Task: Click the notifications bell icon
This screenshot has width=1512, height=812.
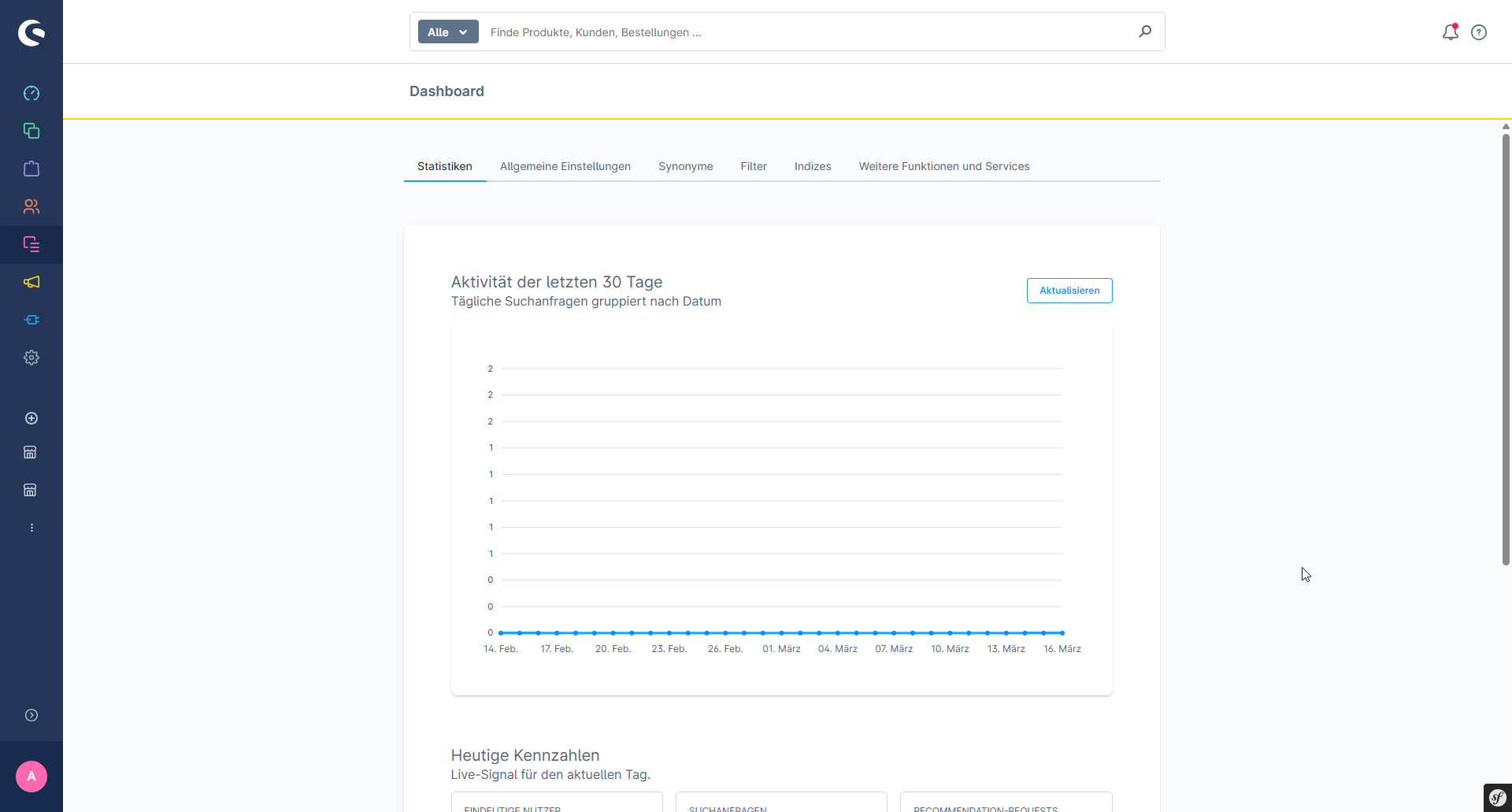Action: (x=1450, y=32)
